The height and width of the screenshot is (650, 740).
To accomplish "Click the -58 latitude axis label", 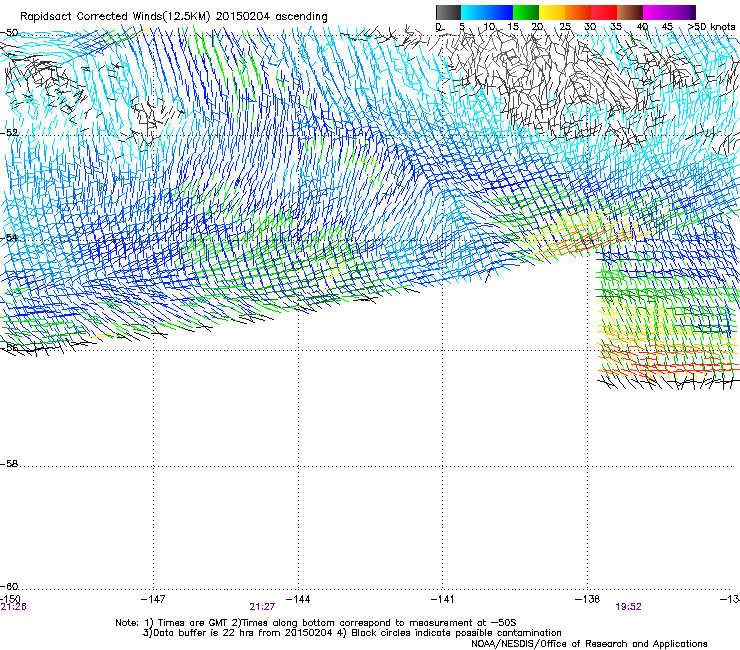I will (9, 464).
